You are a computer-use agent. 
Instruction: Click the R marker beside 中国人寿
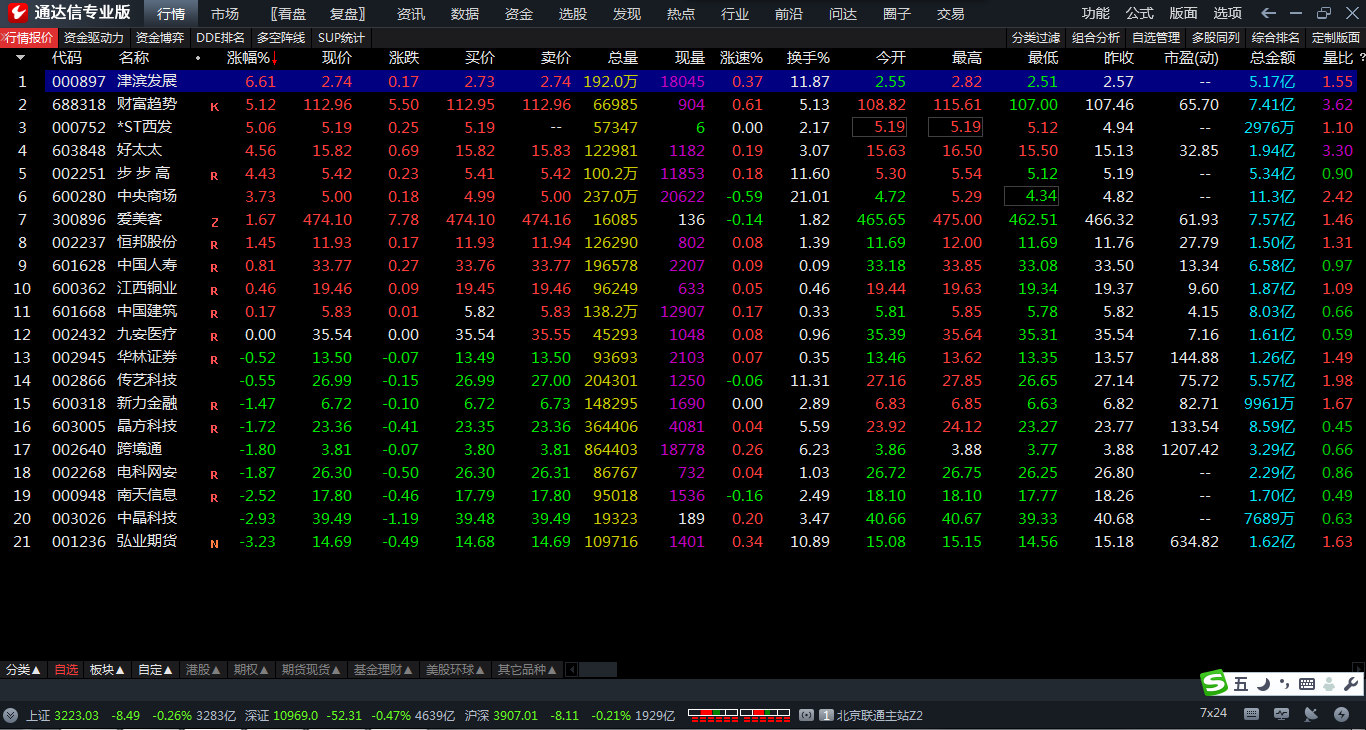pyautogui.click(x=214, y=267)
